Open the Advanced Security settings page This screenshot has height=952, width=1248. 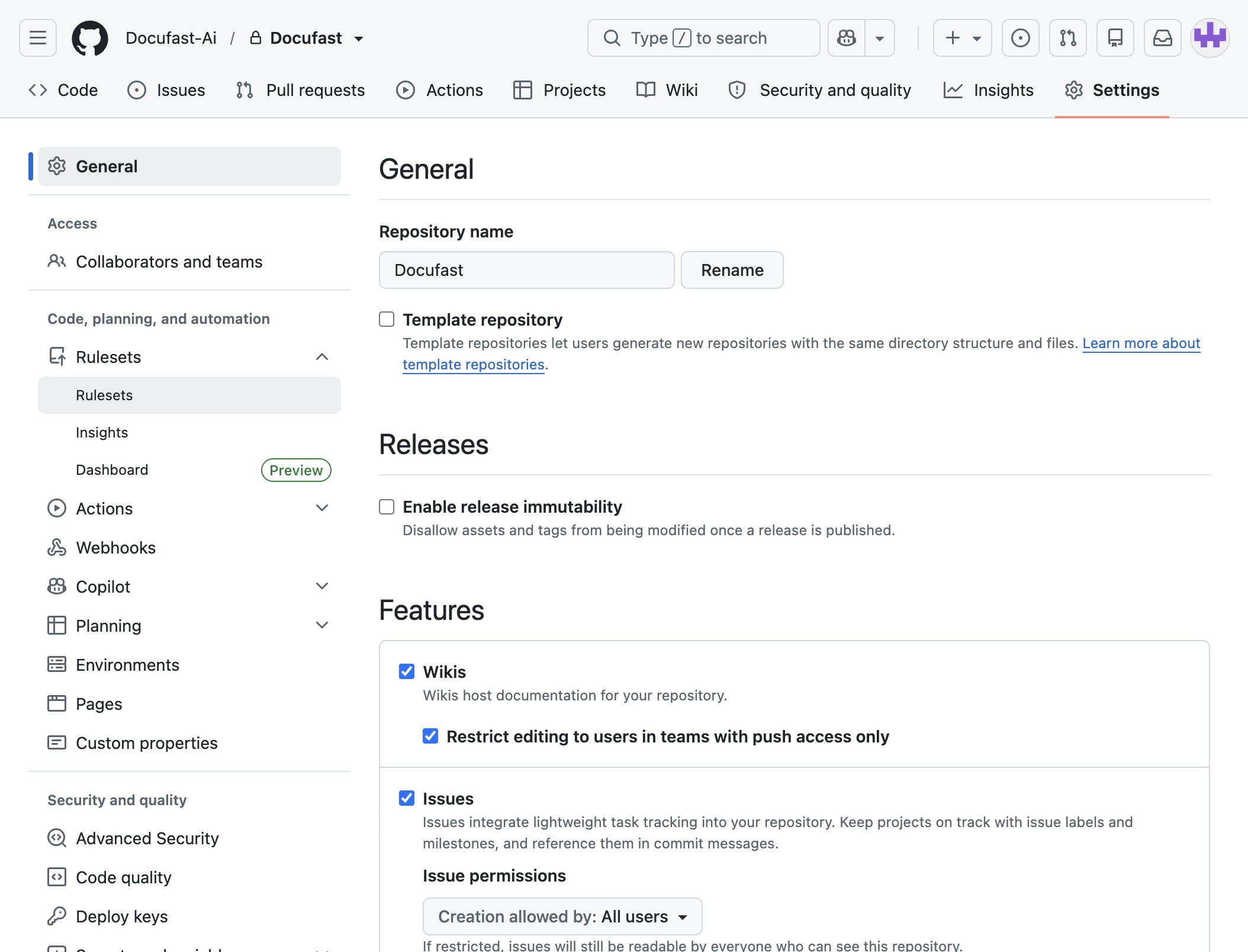click(189, 838)
